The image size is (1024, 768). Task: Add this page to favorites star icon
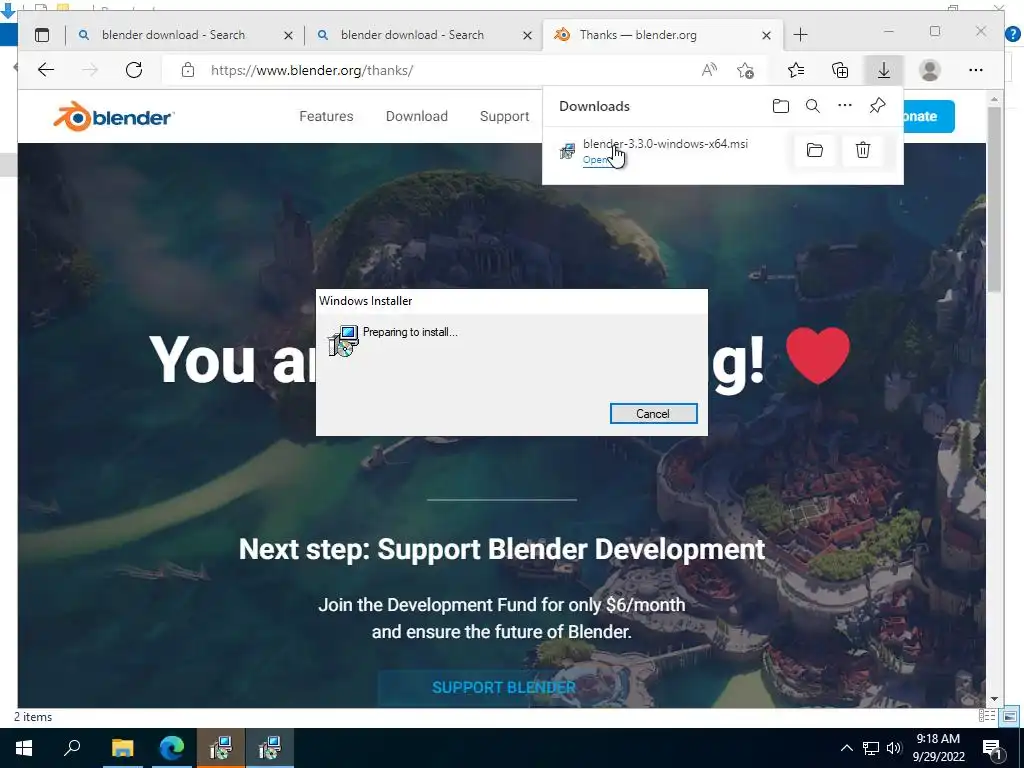coord(745,70)
